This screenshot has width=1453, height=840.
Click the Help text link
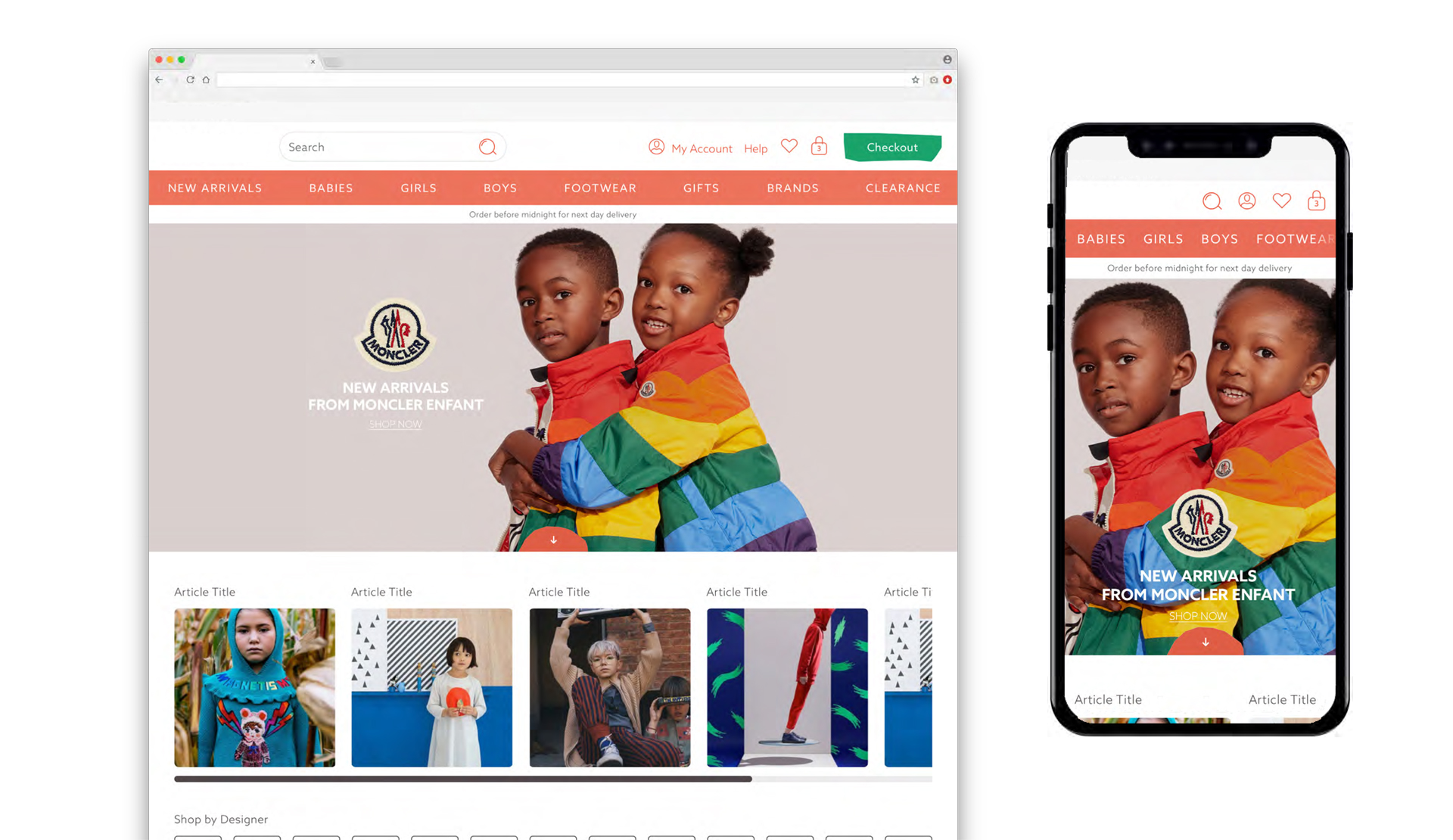pos(755,147)
